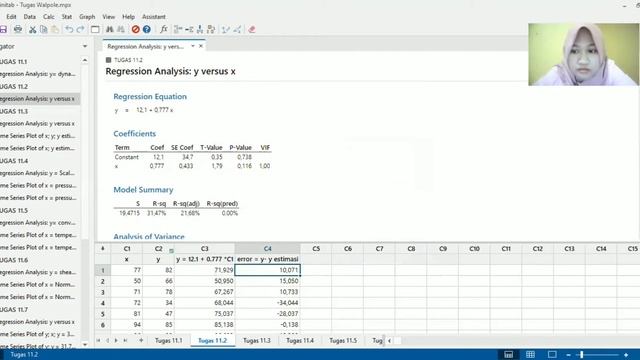Go to last worksheet tab arrow
This screenshot has height=360, width=640.
(125, 340)
